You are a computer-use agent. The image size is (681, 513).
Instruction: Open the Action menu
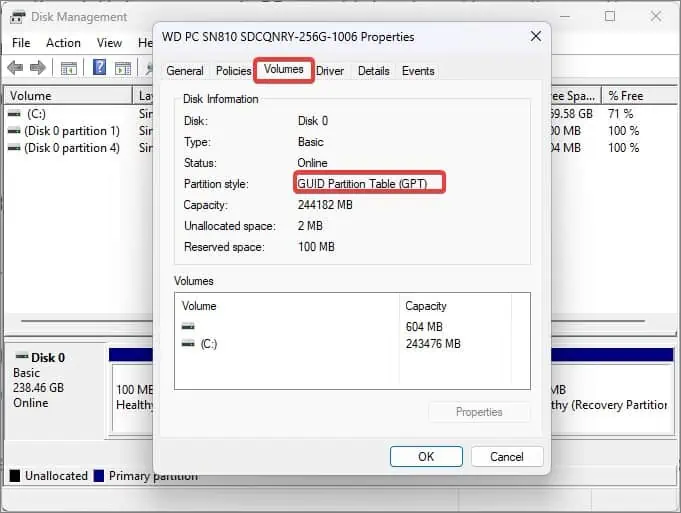pyautogui.click(x=63, y=43)
